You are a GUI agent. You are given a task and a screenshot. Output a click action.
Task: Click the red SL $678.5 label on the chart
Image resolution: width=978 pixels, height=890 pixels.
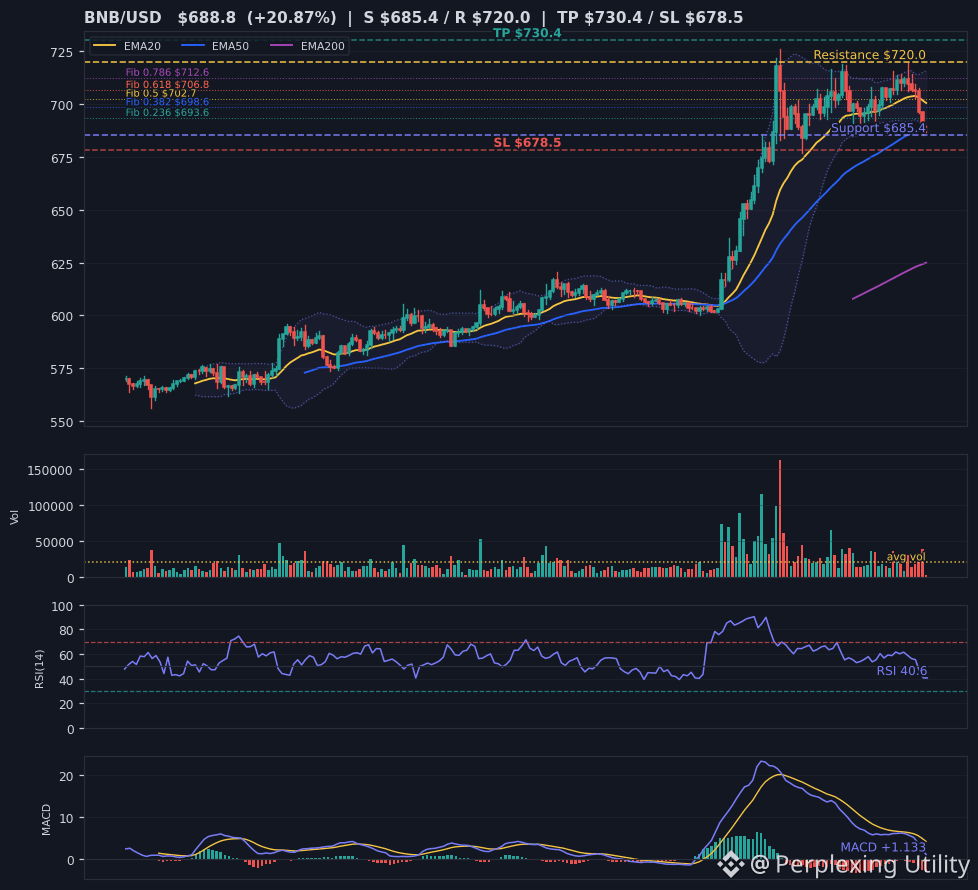click(x=527, y=142)
